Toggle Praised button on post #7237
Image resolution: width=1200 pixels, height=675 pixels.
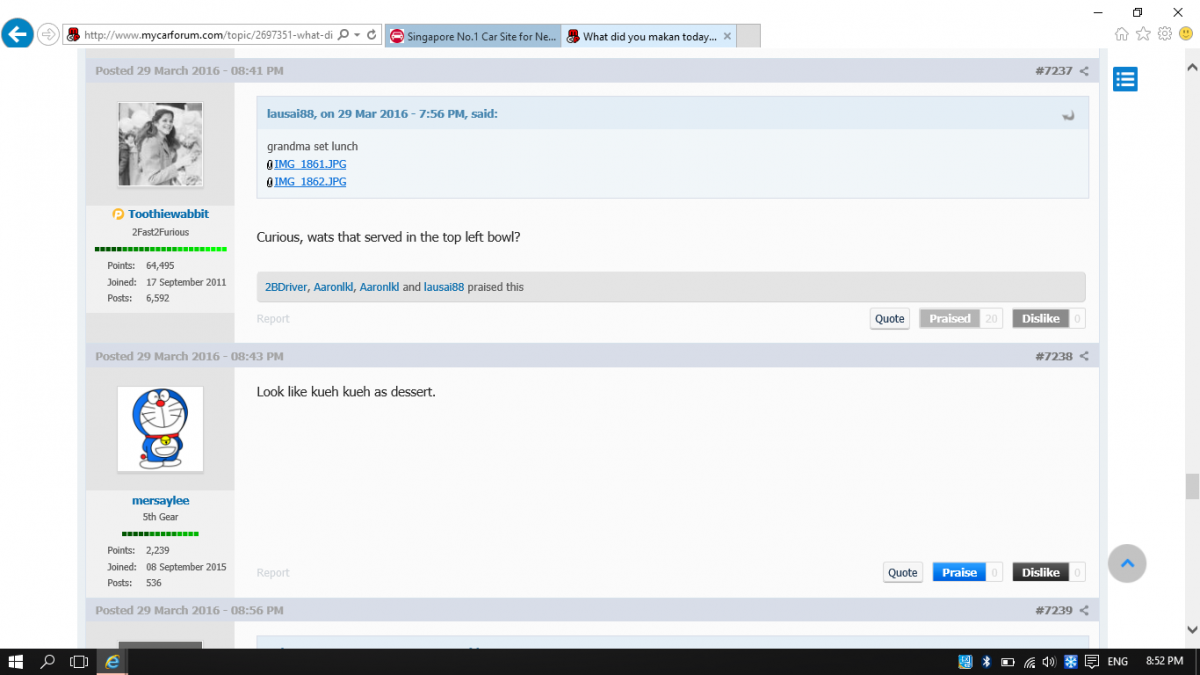(949, 319)
